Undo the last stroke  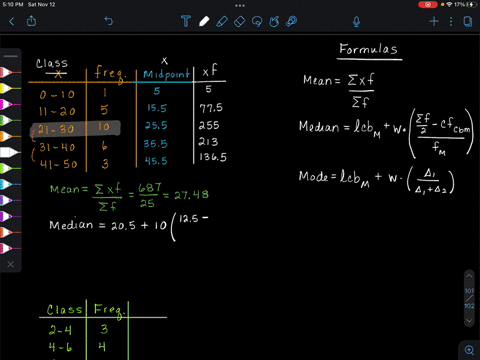(x=109, y=21)
